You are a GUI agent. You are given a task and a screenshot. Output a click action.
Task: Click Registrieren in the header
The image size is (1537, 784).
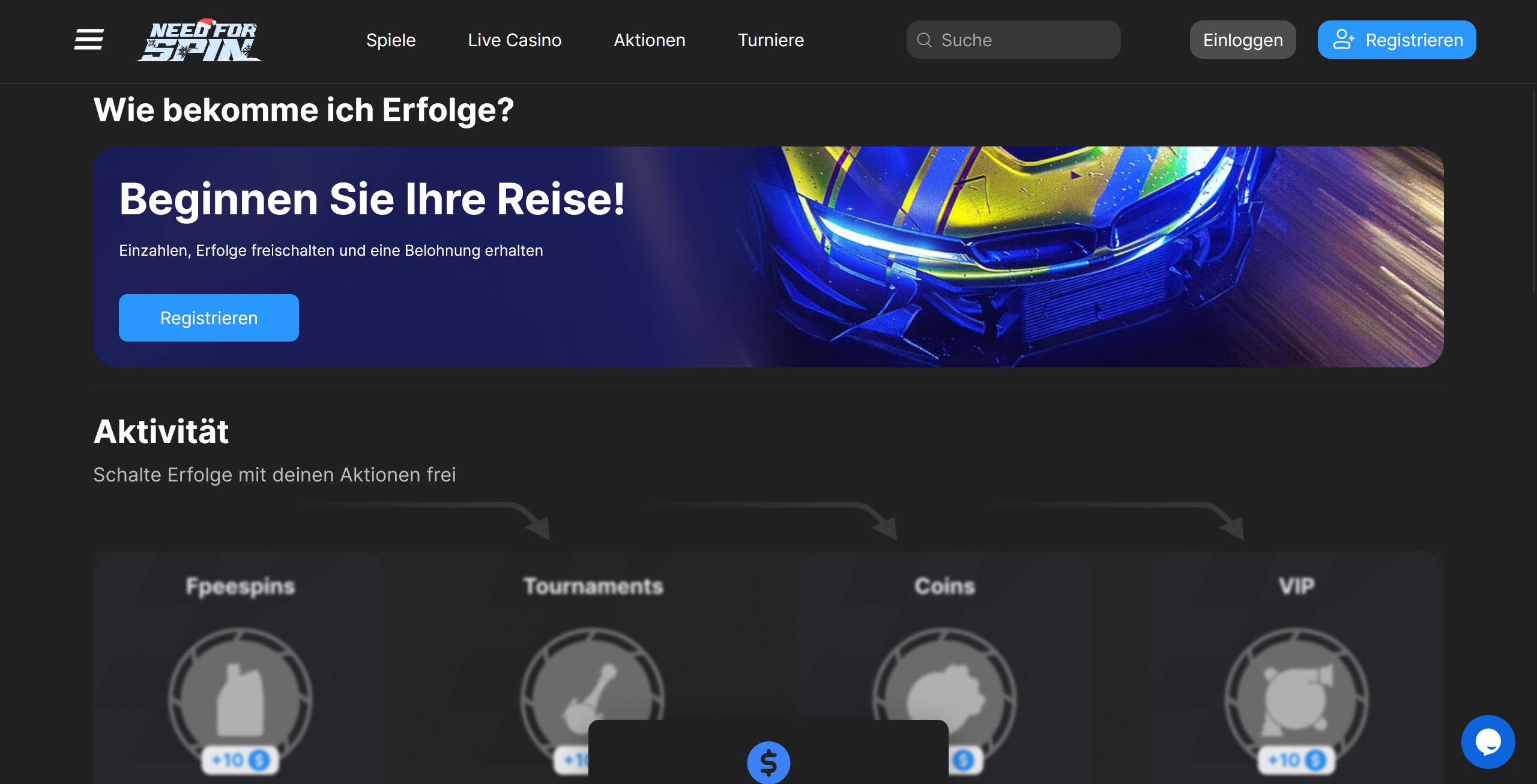click(x=1397, y=40)
